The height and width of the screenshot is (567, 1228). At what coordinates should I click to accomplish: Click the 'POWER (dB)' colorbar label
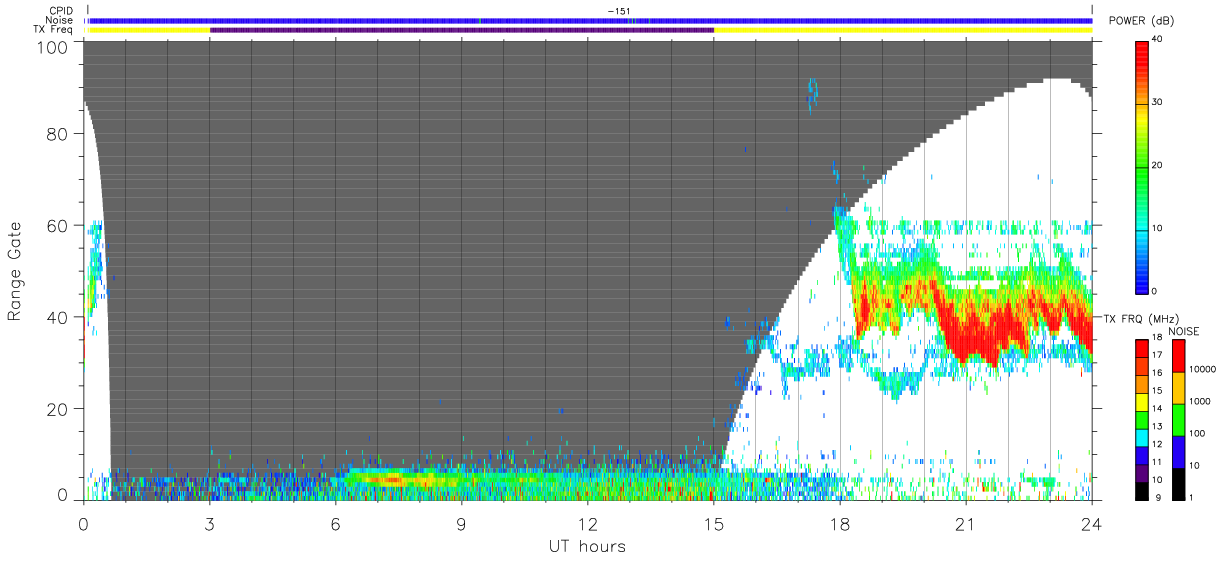pos(1141,21)
